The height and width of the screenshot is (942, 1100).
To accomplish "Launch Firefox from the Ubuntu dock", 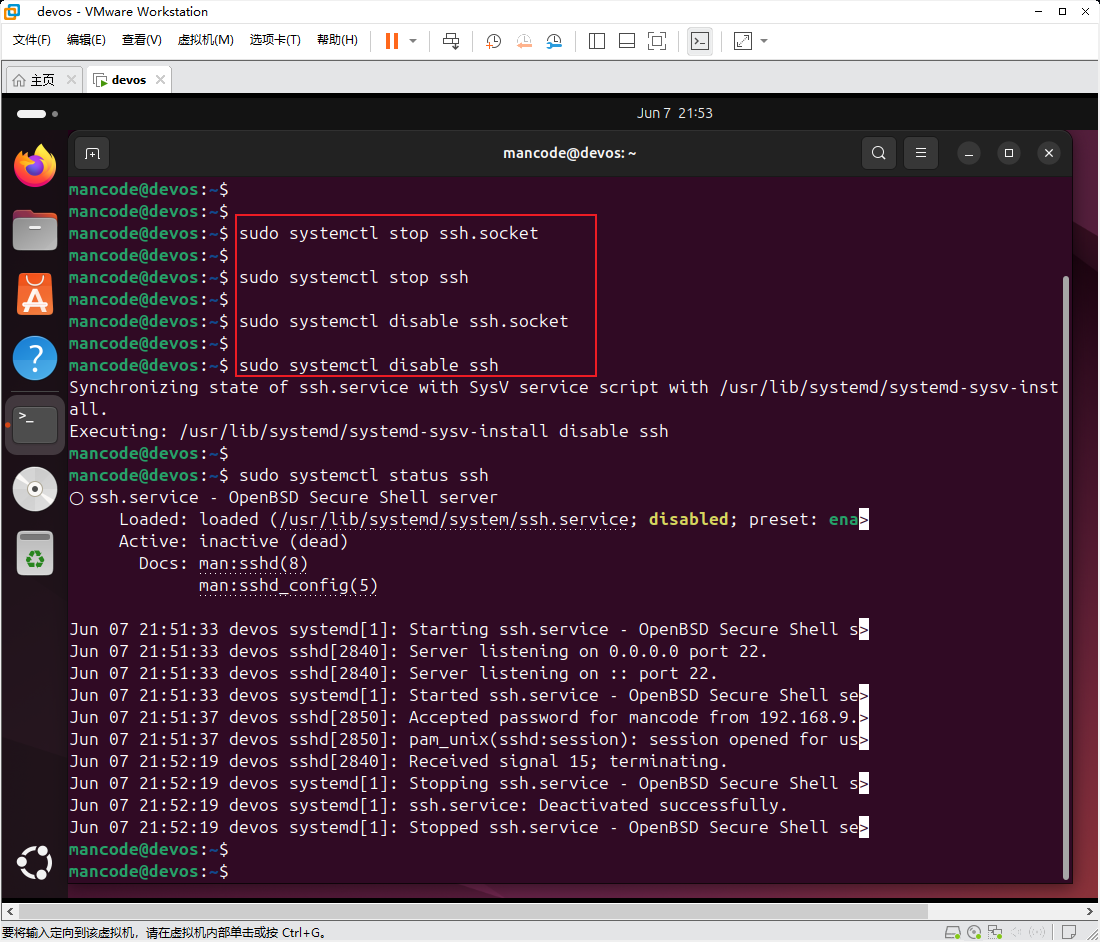I will point(35,166).
